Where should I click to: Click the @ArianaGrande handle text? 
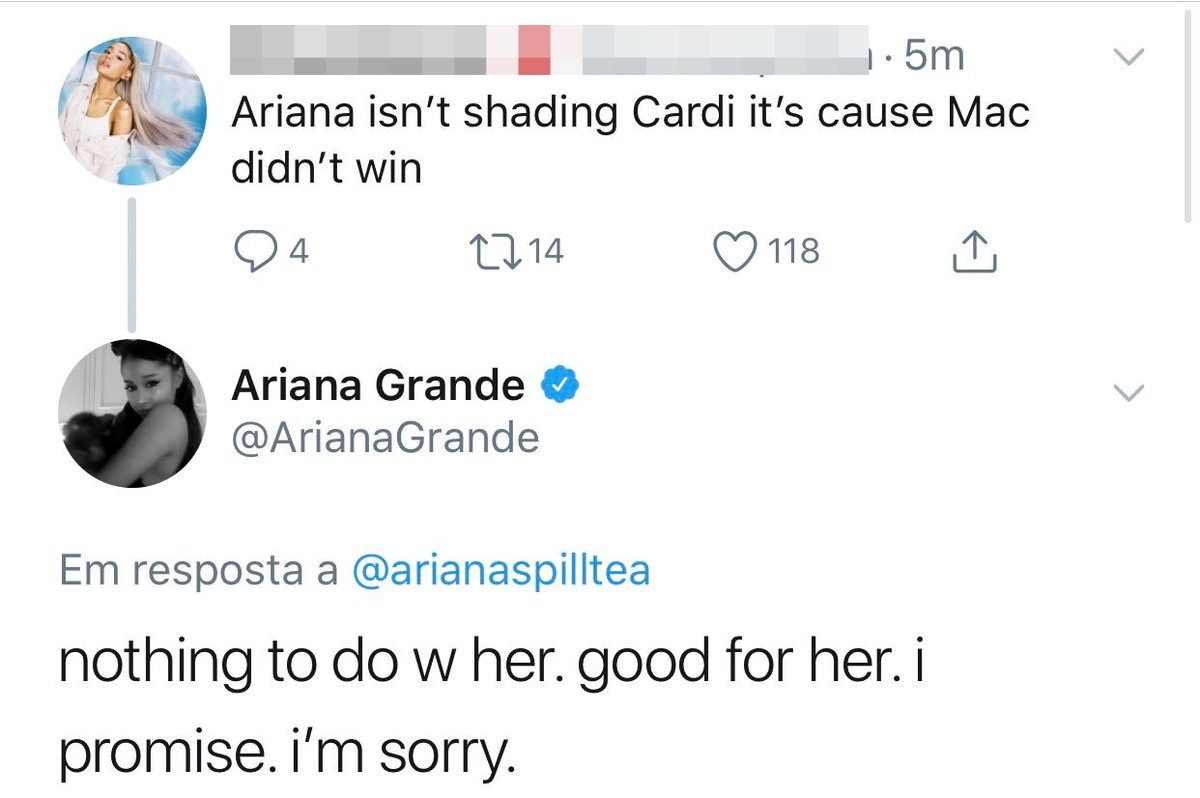pos(385,437)
